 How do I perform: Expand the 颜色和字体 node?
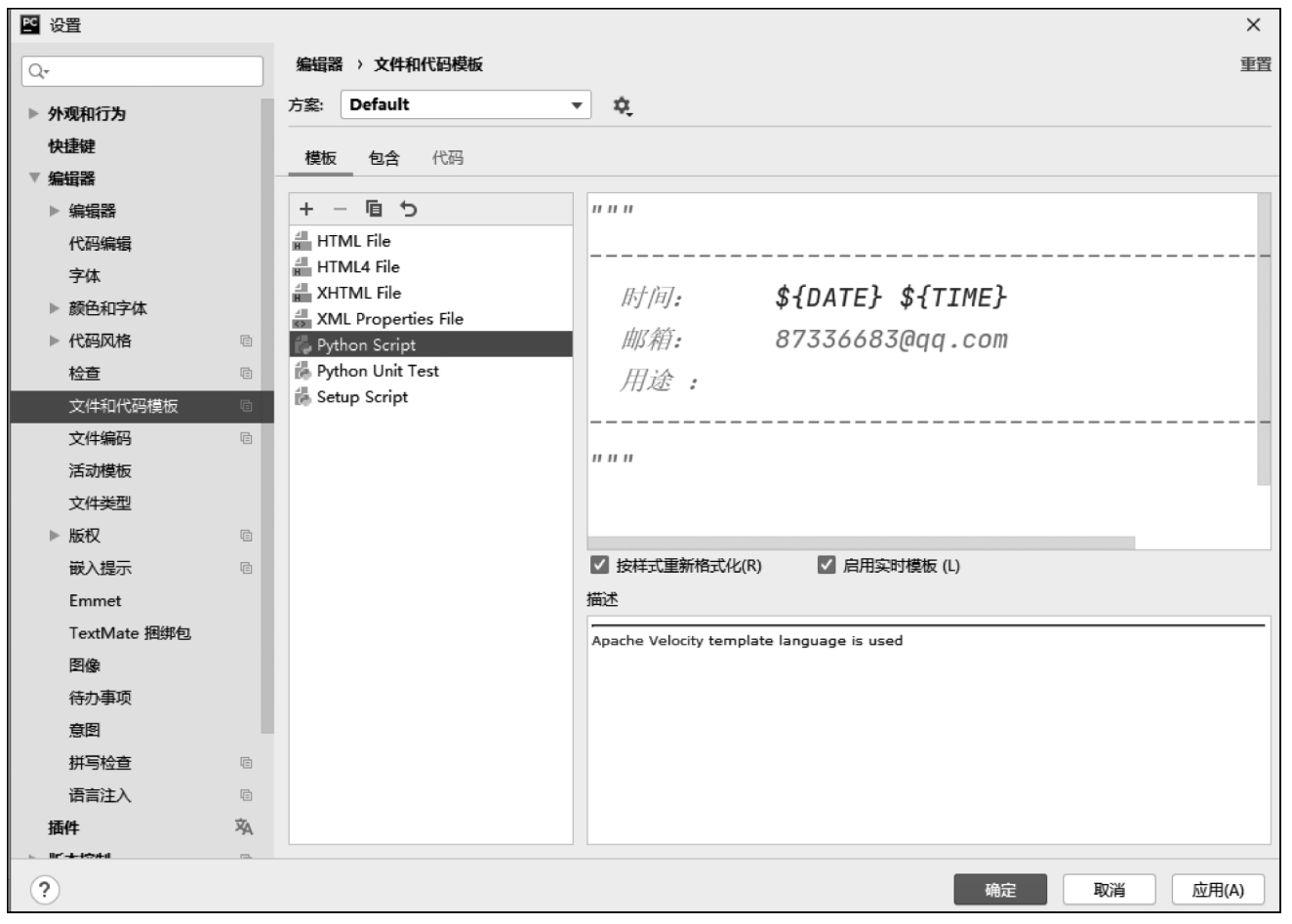click(55, 308)
